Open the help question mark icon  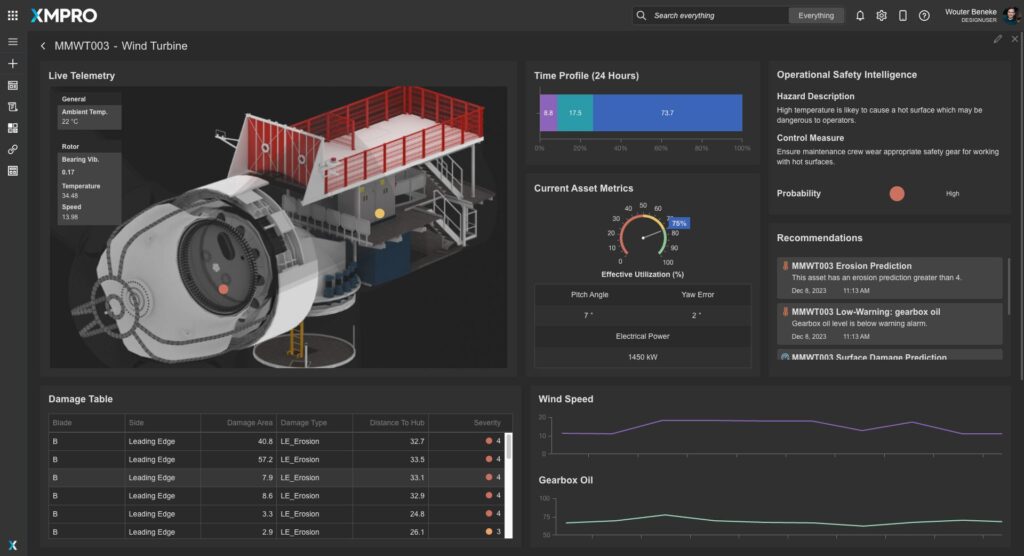(x=924, y=15)
